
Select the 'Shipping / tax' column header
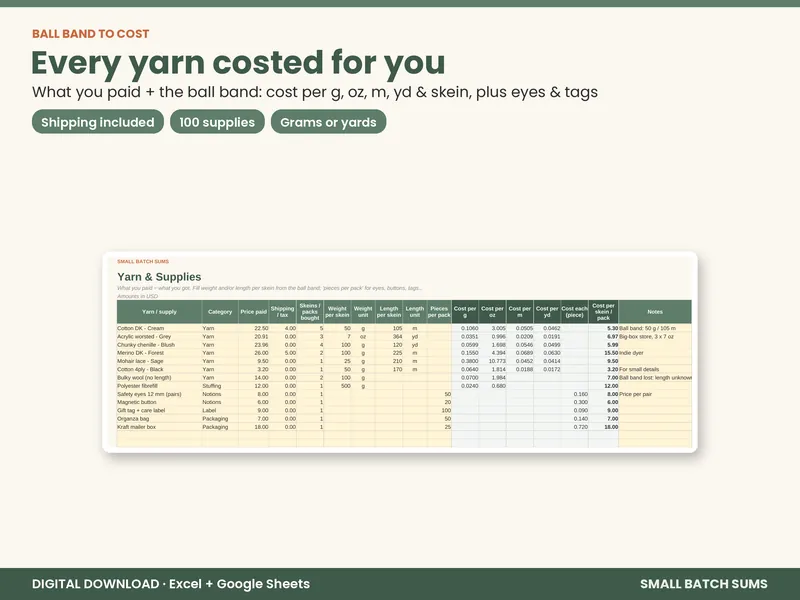click(x=283, y=312)
